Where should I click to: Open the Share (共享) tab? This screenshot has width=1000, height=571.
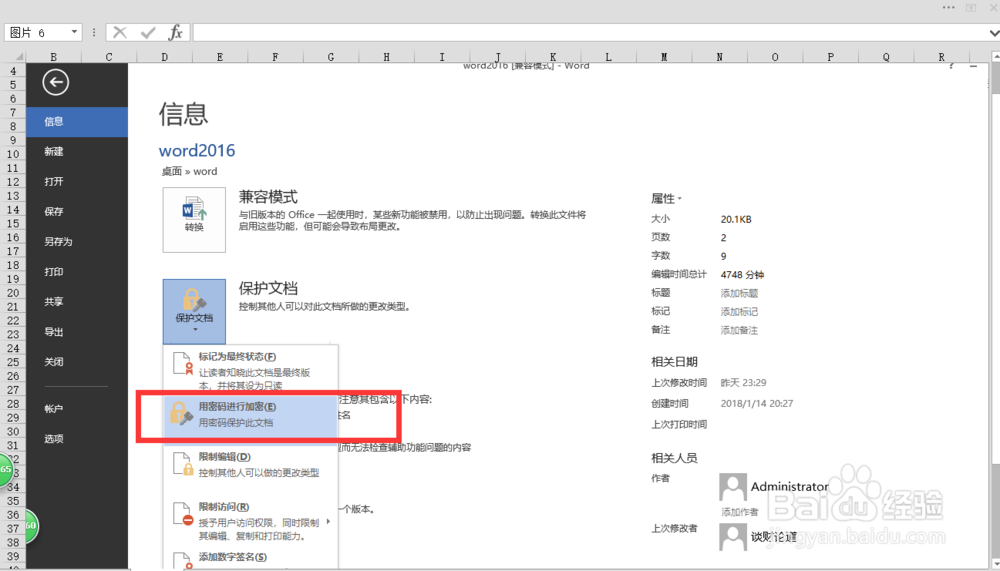point(77,301)
